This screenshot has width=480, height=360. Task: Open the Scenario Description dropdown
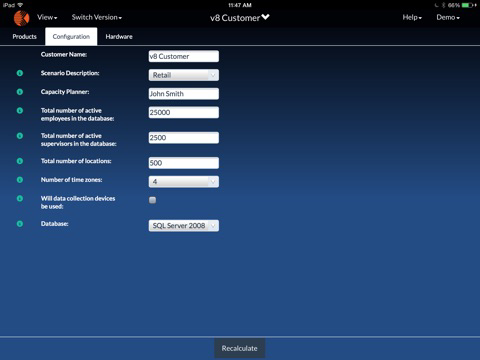click(184, 75)
